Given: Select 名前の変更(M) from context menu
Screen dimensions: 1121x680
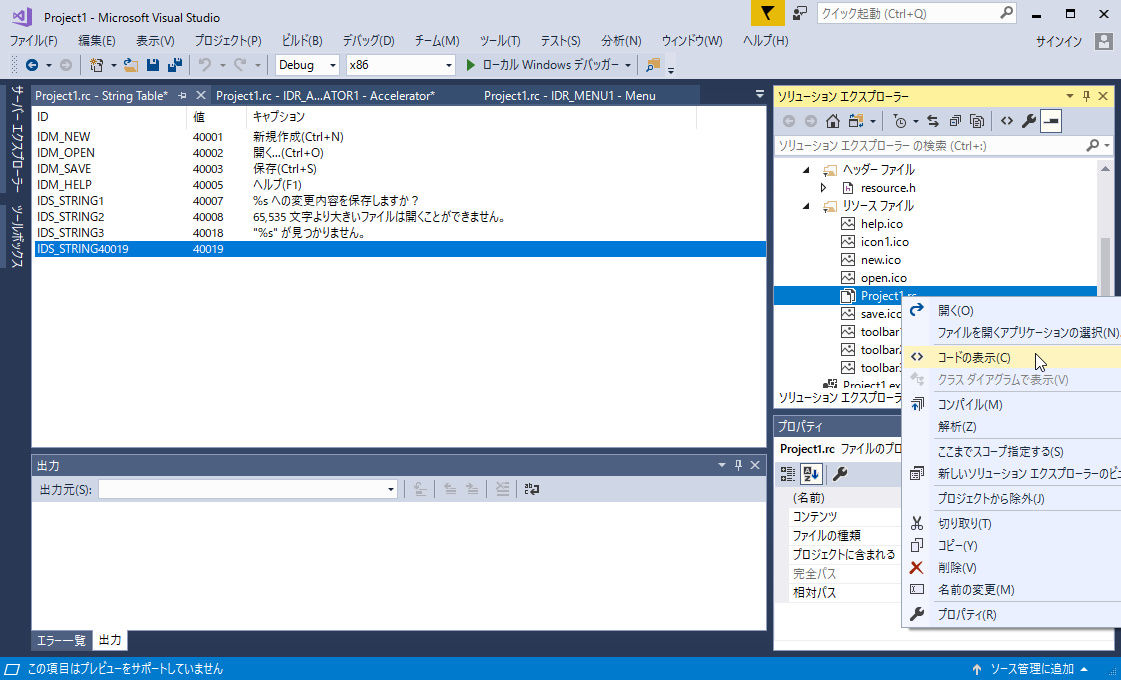Looking at the screenshot, I should [976, 590].
